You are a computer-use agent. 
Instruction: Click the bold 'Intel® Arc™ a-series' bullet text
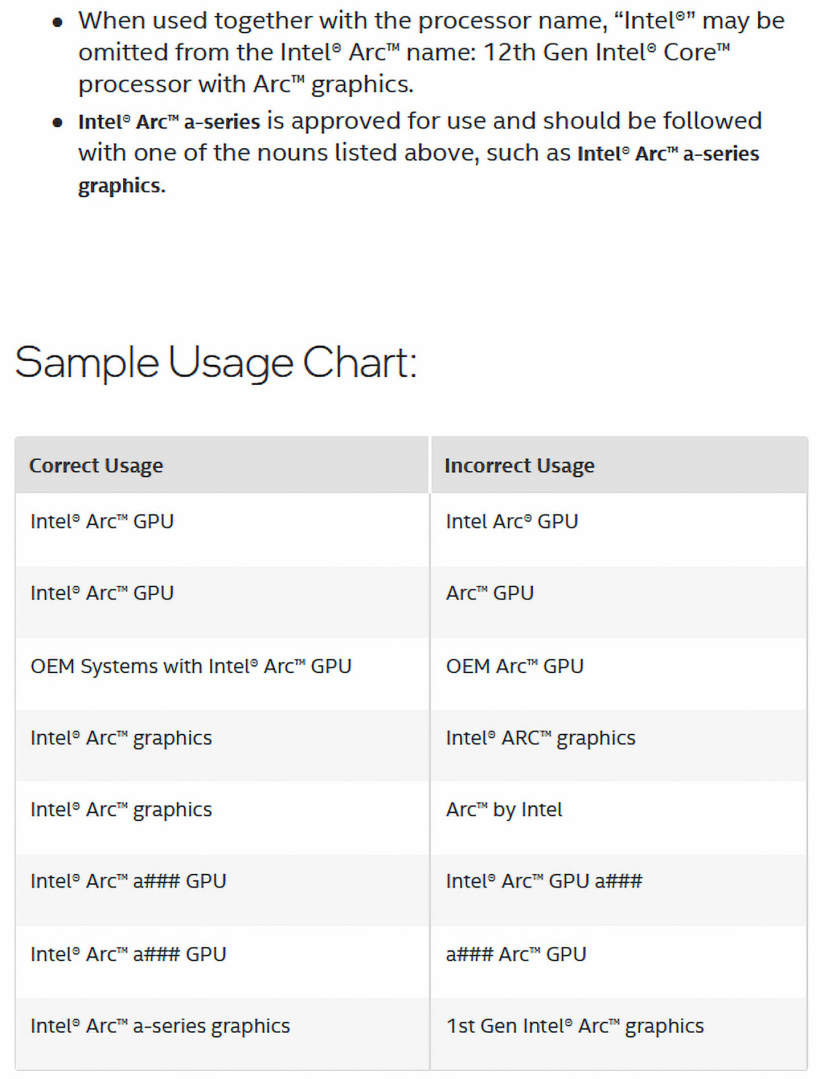pos(169,122)
